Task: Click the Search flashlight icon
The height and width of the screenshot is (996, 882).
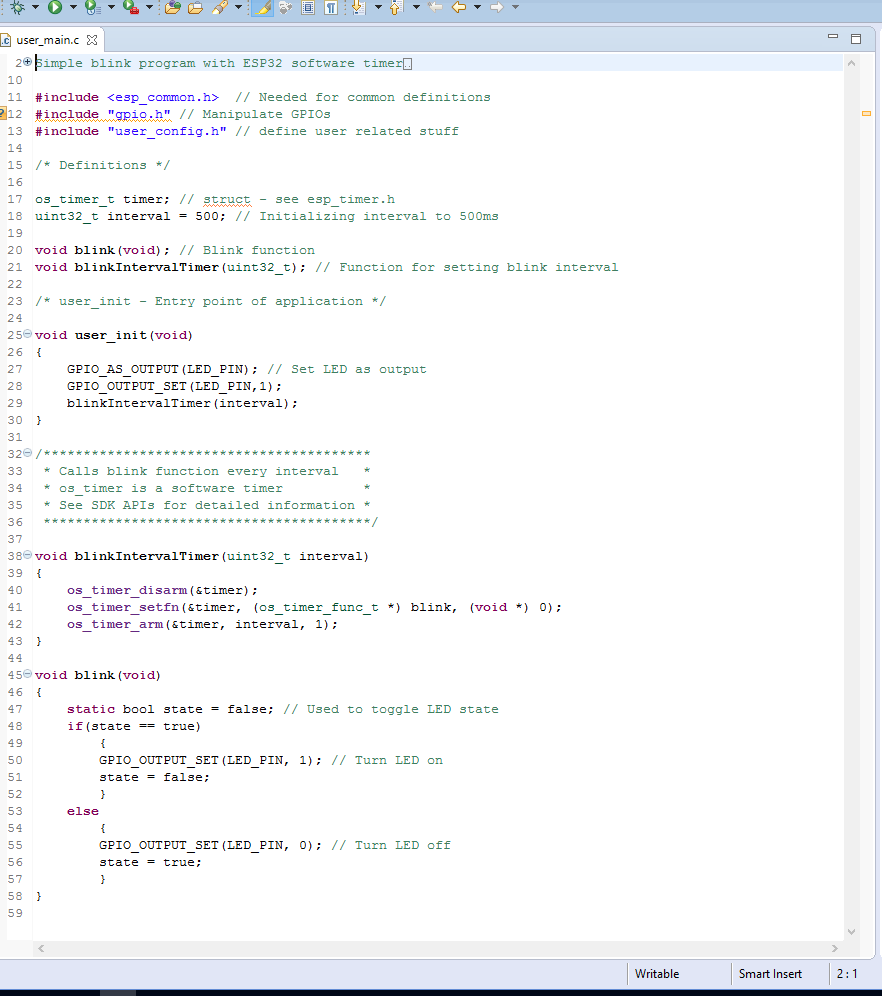Action: pyautogui.click(x=220, y=8)
